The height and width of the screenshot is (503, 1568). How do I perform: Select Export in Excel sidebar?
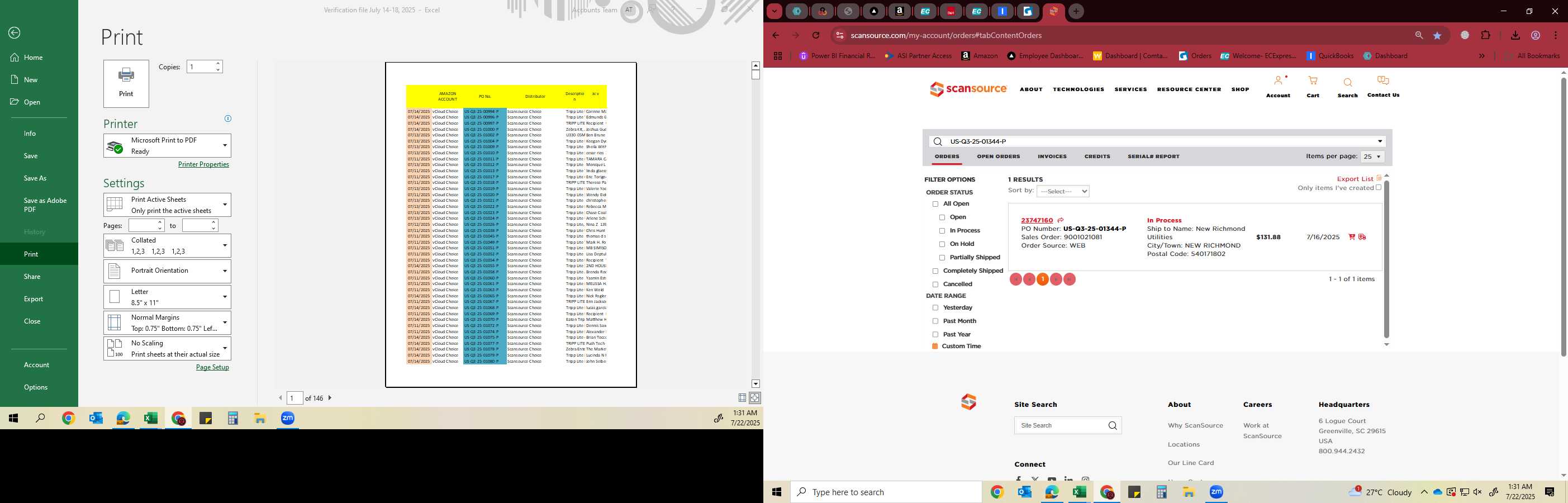pyautogui.click(x=34, y=299)
